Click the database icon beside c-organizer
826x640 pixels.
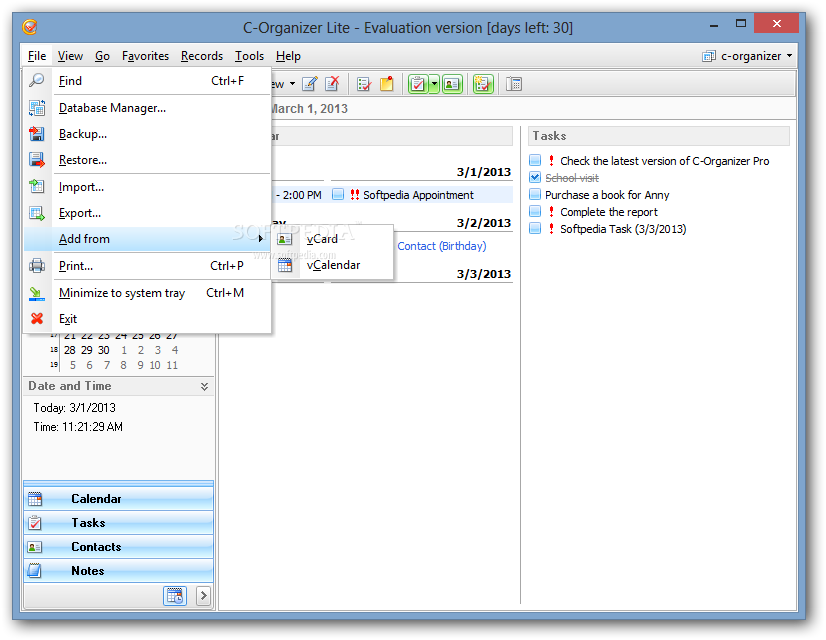(x=709, y=56)
